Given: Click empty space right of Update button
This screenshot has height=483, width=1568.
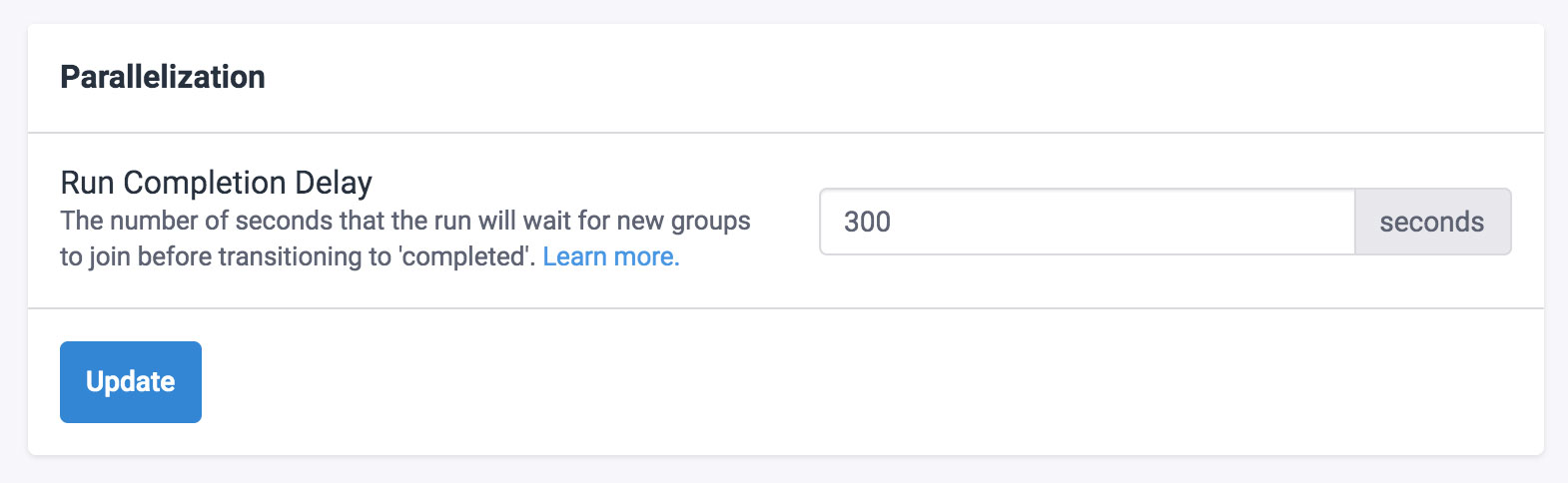Looking at the screenshot, I should pos(799,382).
